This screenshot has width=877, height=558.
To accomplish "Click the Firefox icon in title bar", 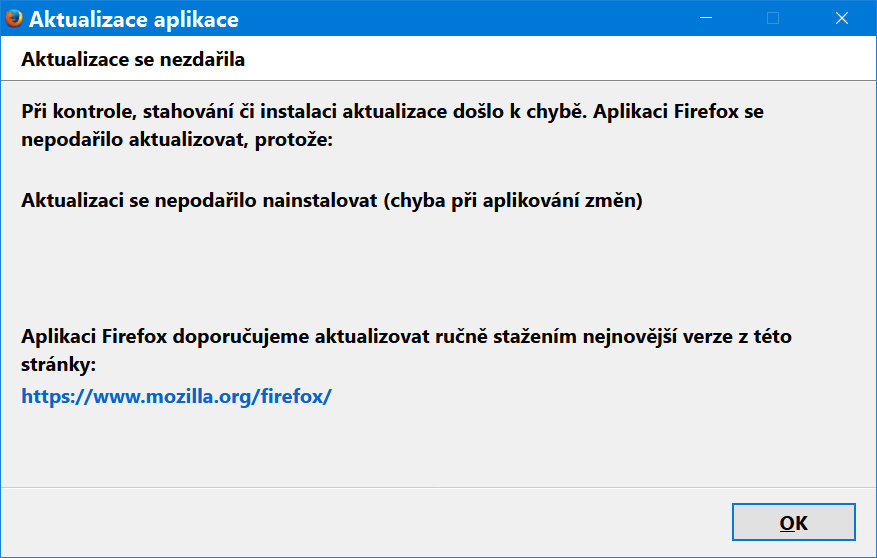I will point(14,19).
